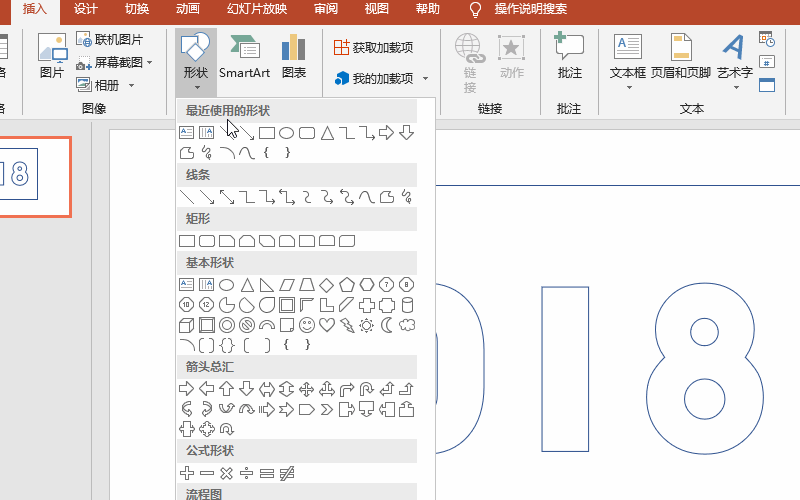Screen dimensions: 800x500
Task: Open the Shapes (形状) gallery button
Action: pos(196,61)
